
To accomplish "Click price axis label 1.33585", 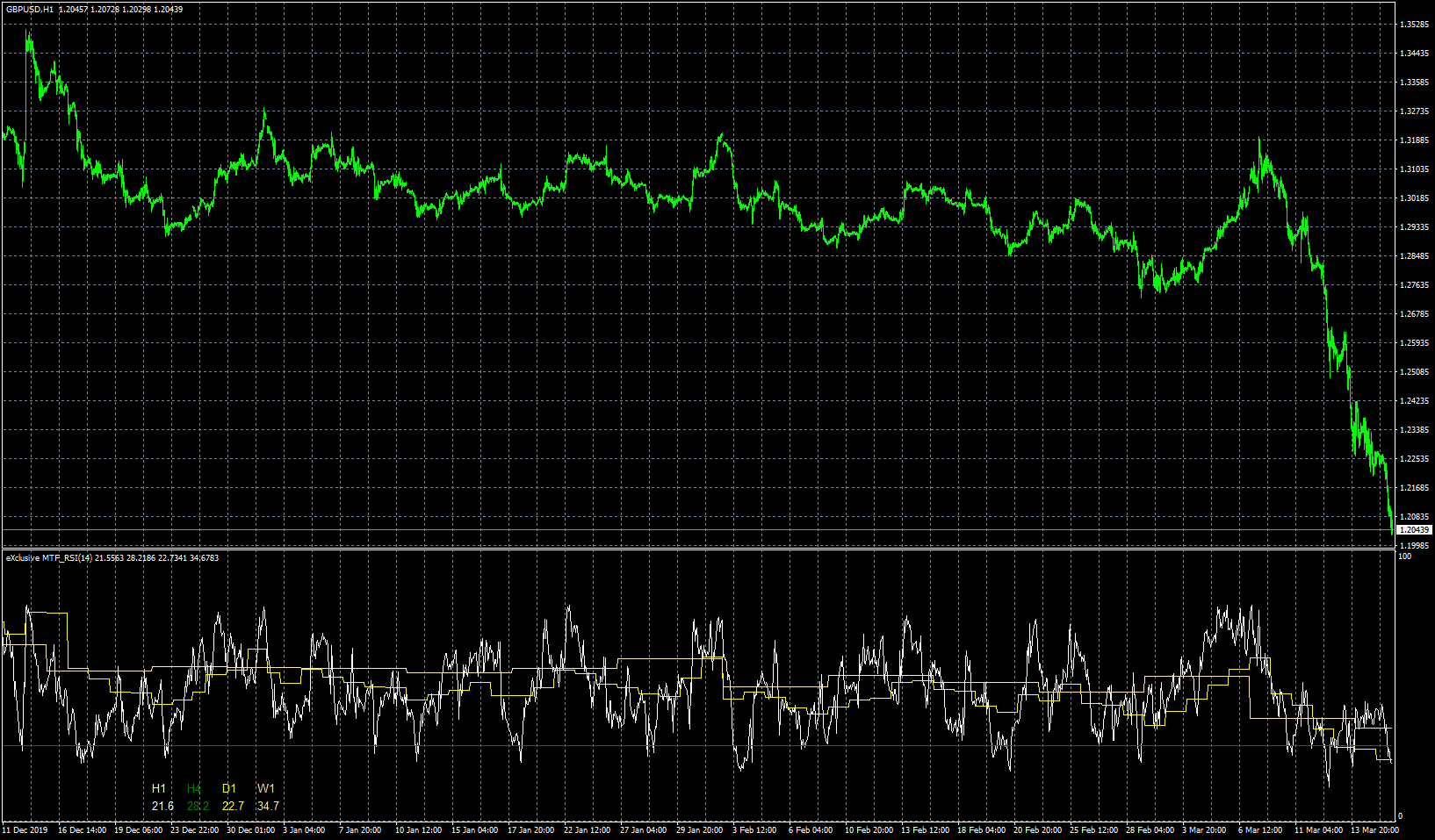I will 1412,83.
